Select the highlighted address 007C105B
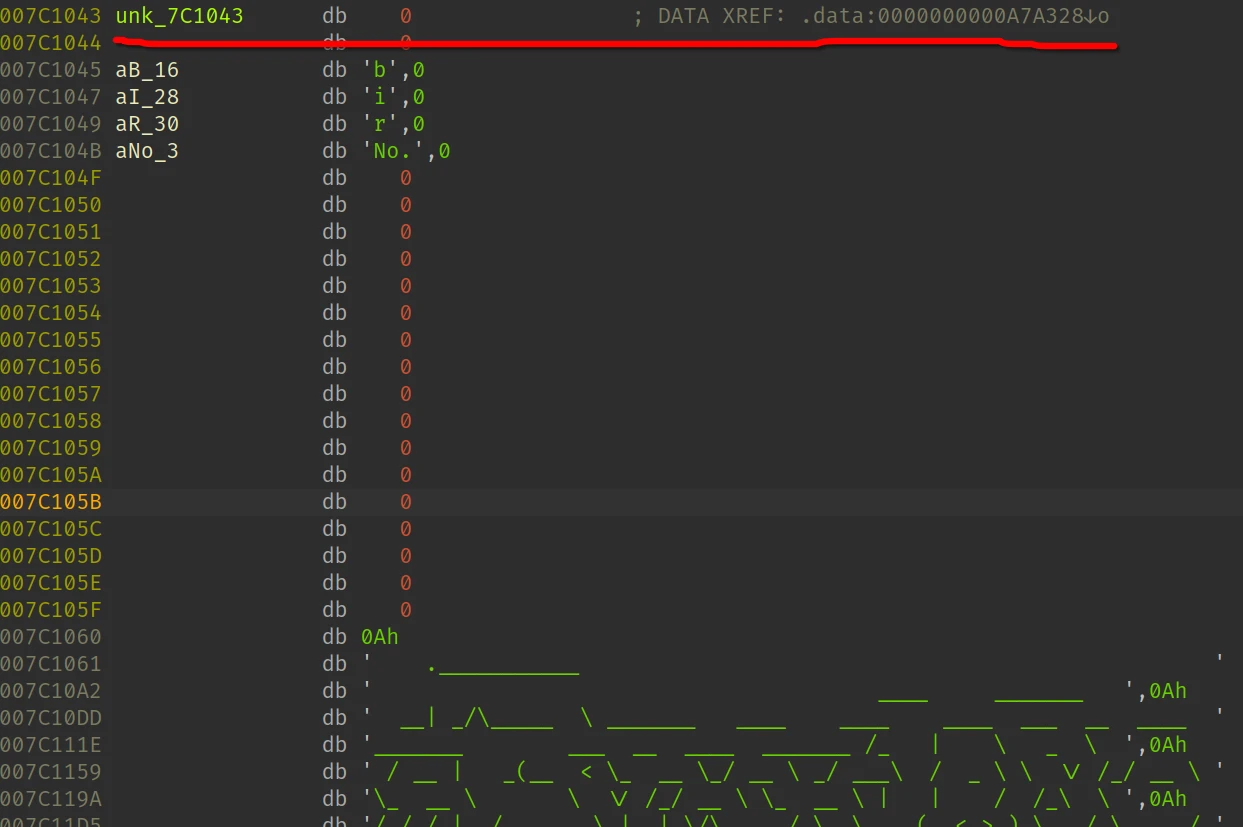 click(x=51, y=502)
